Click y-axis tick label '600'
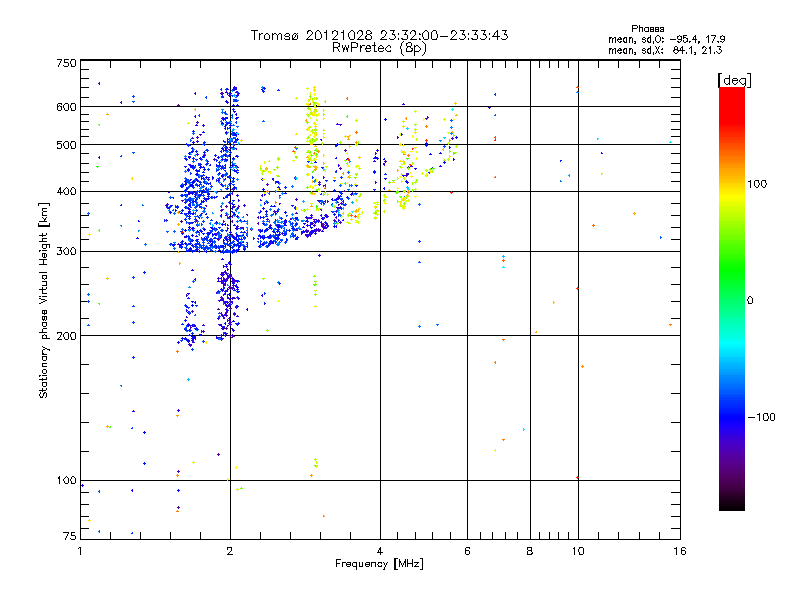800x600 pixels. (x=66, y=107)
